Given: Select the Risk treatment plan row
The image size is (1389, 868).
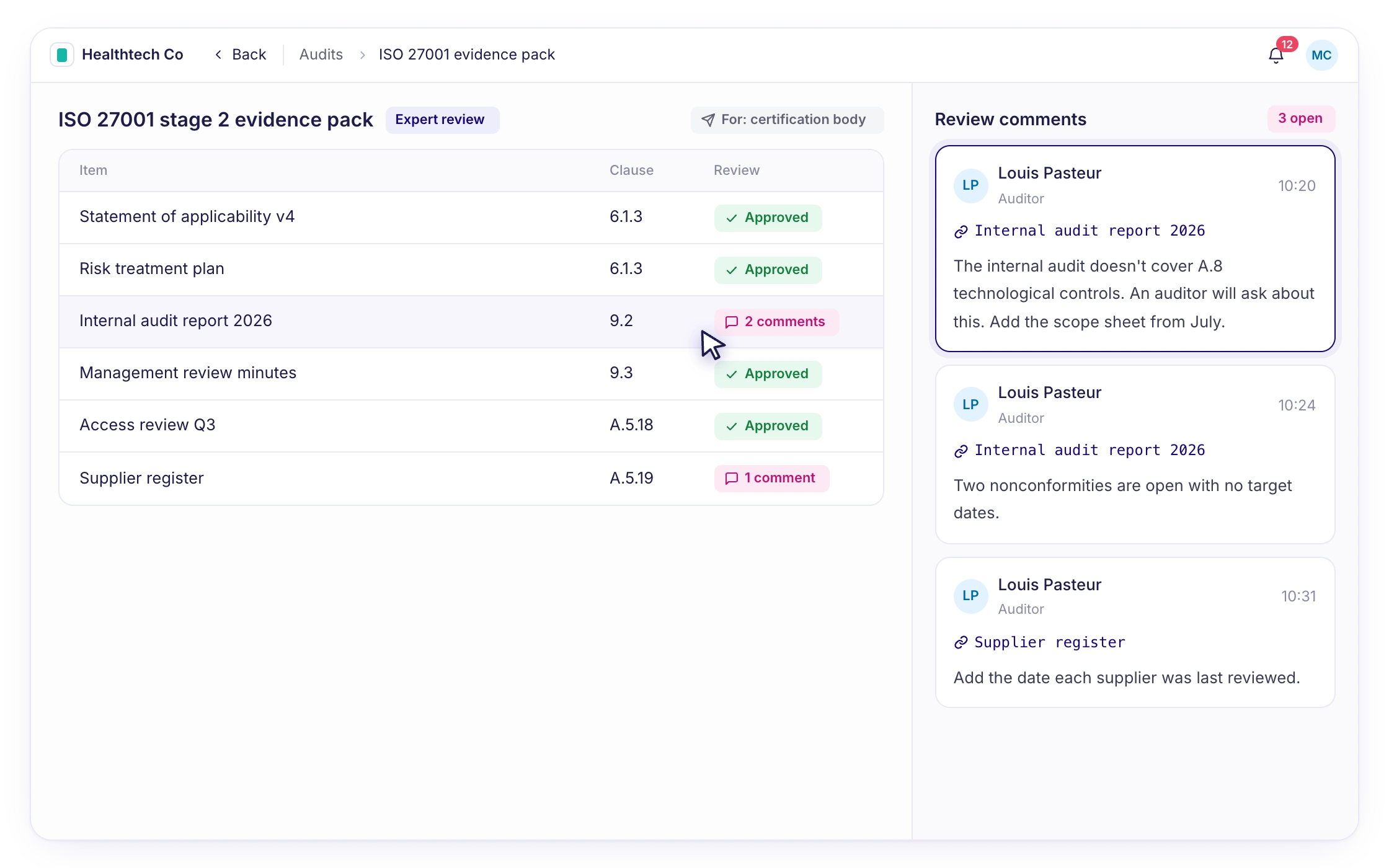Looking at the screenshot, I should point(471,270).
